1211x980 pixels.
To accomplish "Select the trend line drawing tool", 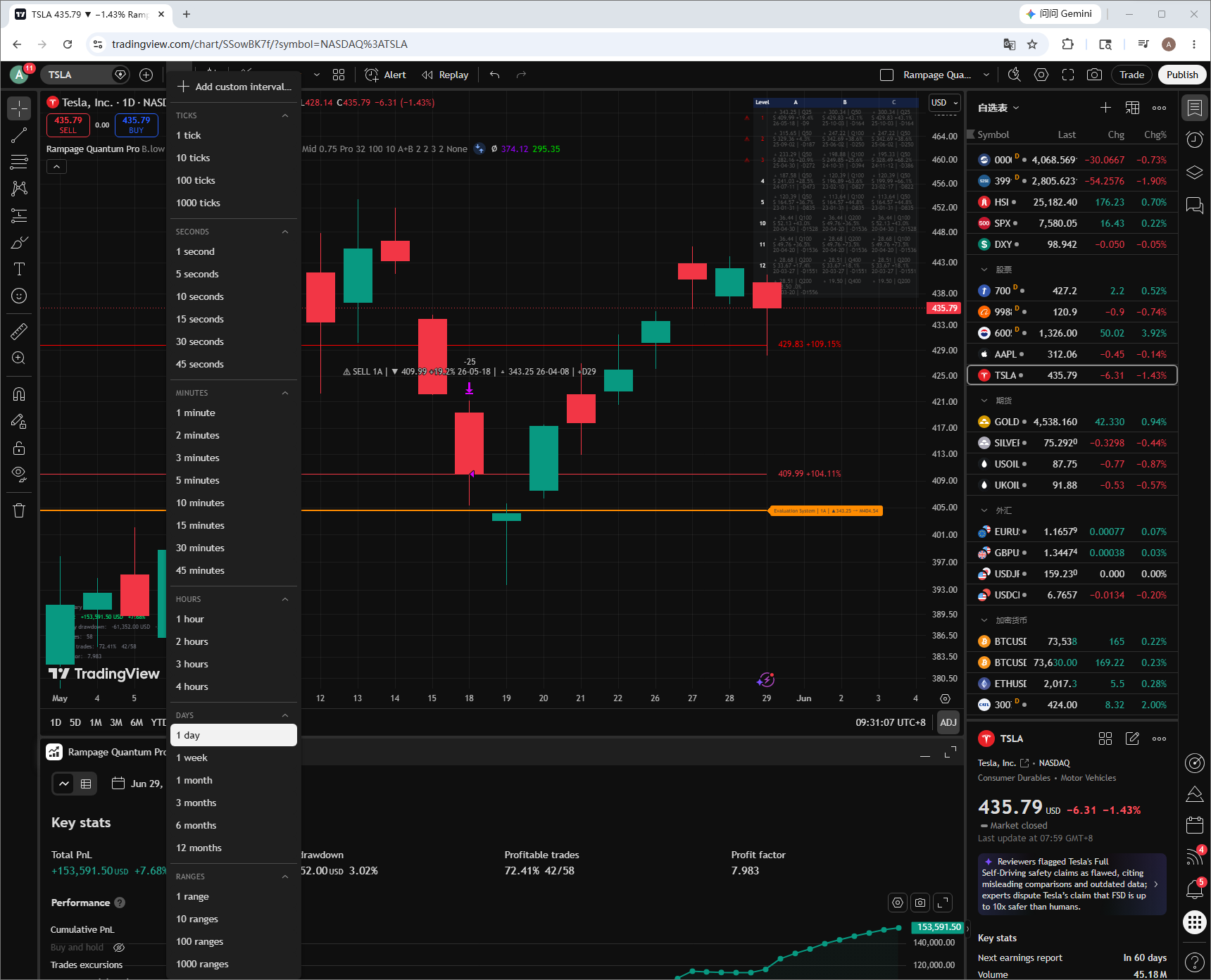I will coord(19,135).
